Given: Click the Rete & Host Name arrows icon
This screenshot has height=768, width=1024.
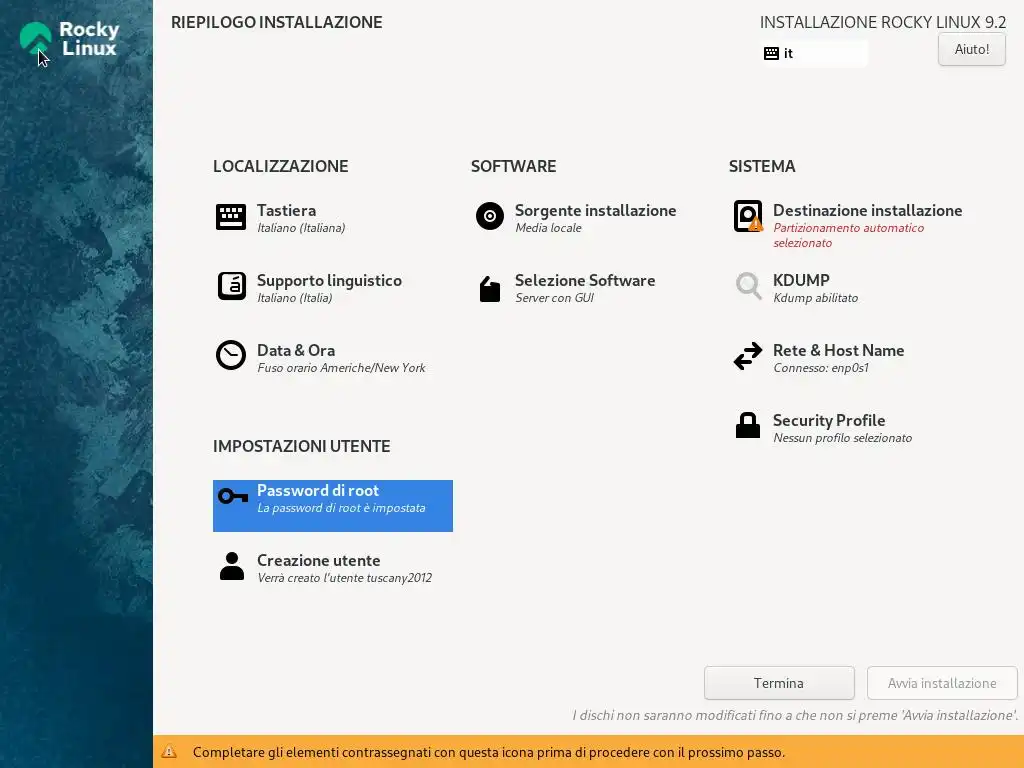Looking at the screenshot, I should [748, 356].
